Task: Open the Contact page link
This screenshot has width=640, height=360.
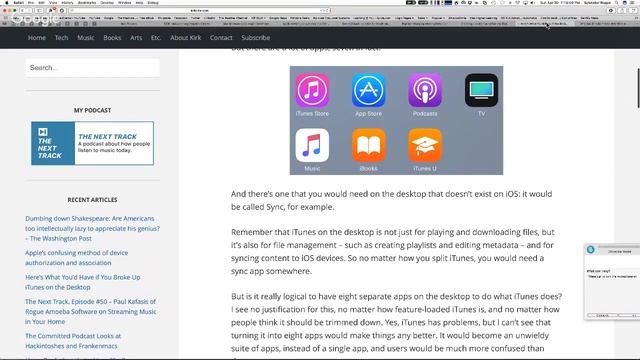Action: (221, 38)
